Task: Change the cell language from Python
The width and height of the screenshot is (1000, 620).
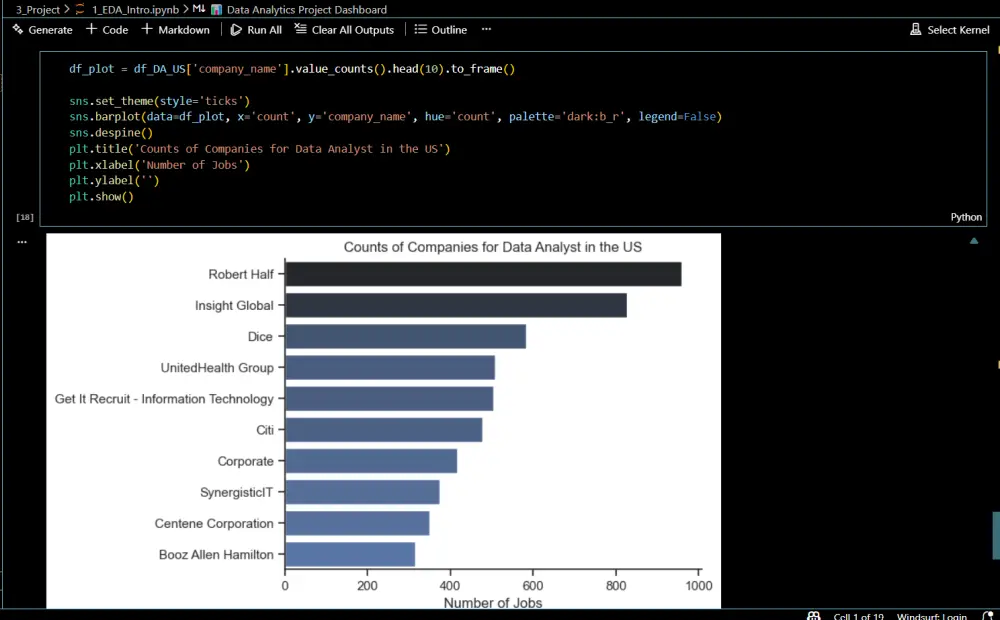Action: pos(965,216)
